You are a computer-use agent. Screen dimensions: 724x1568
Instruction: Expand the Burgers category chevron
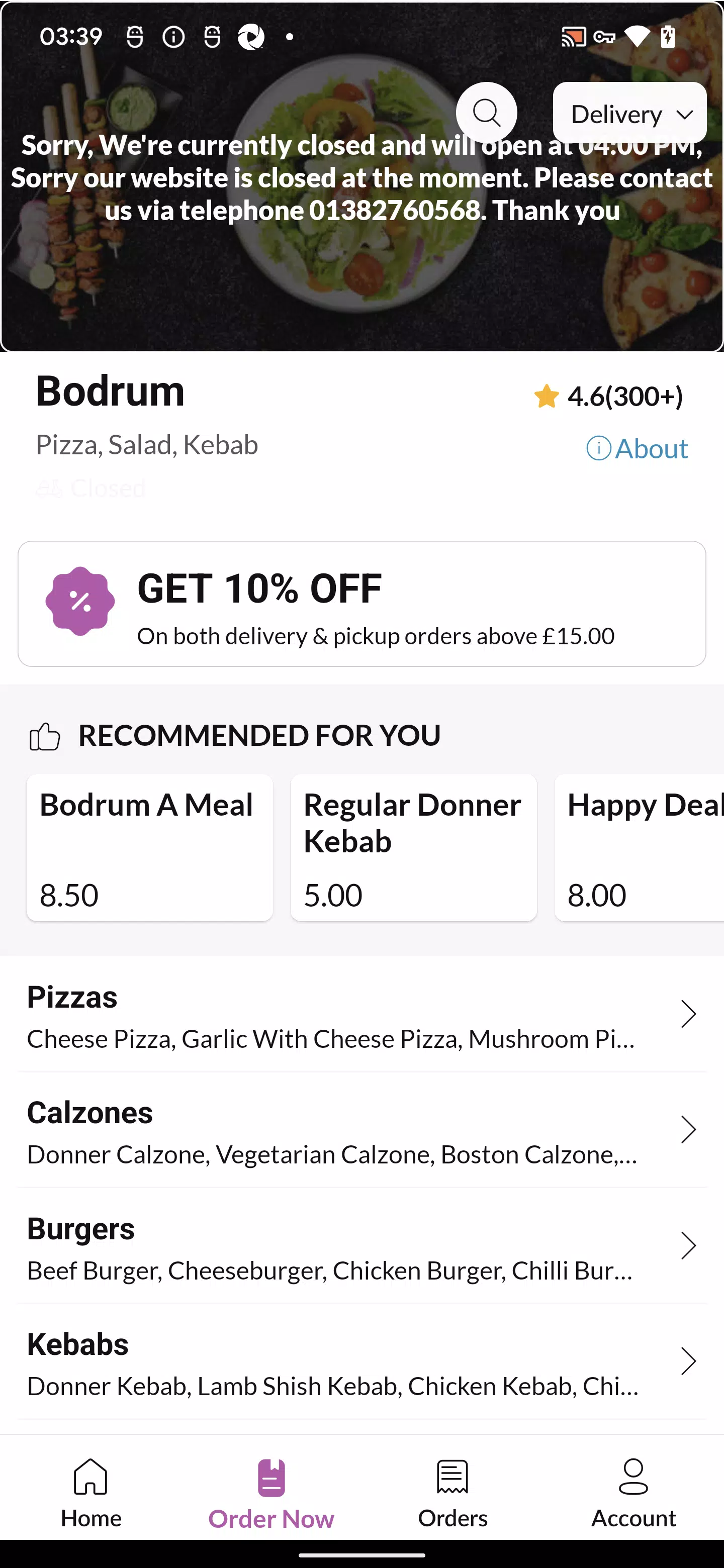pyautogui.click(x=688, y=1245)
